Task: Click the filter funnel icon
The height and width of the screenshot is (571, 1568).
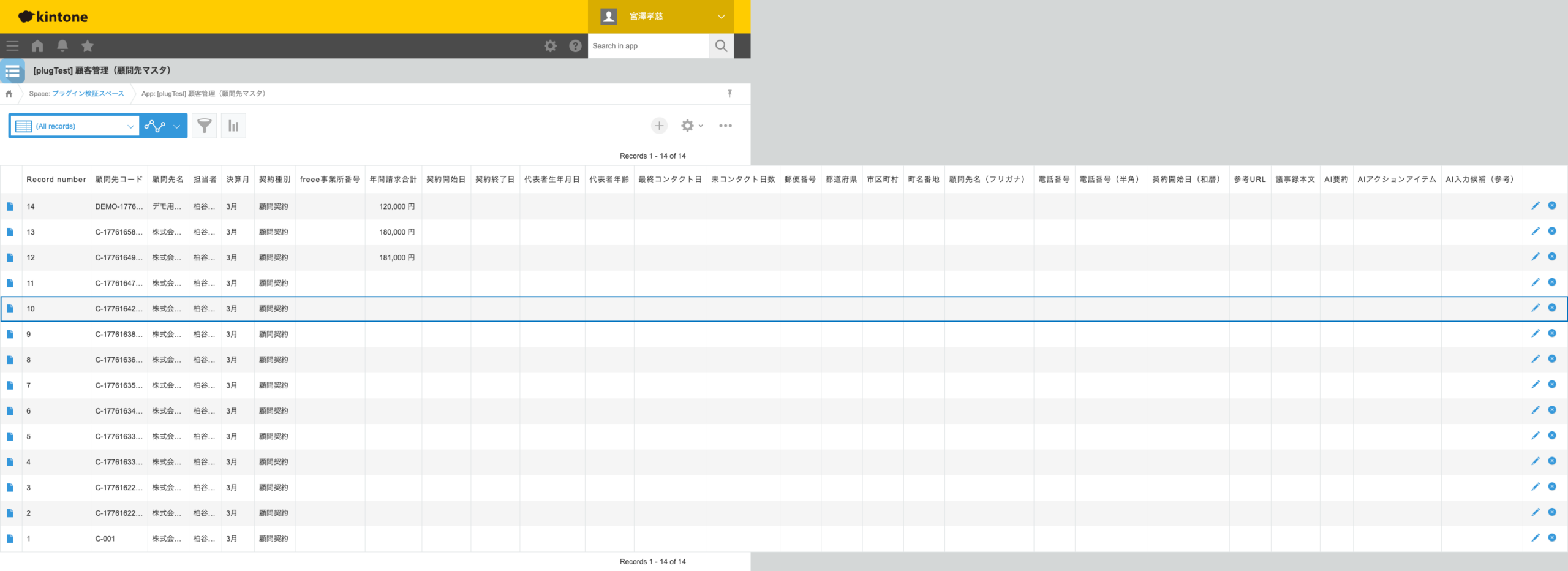Action: tap(204, 126)
